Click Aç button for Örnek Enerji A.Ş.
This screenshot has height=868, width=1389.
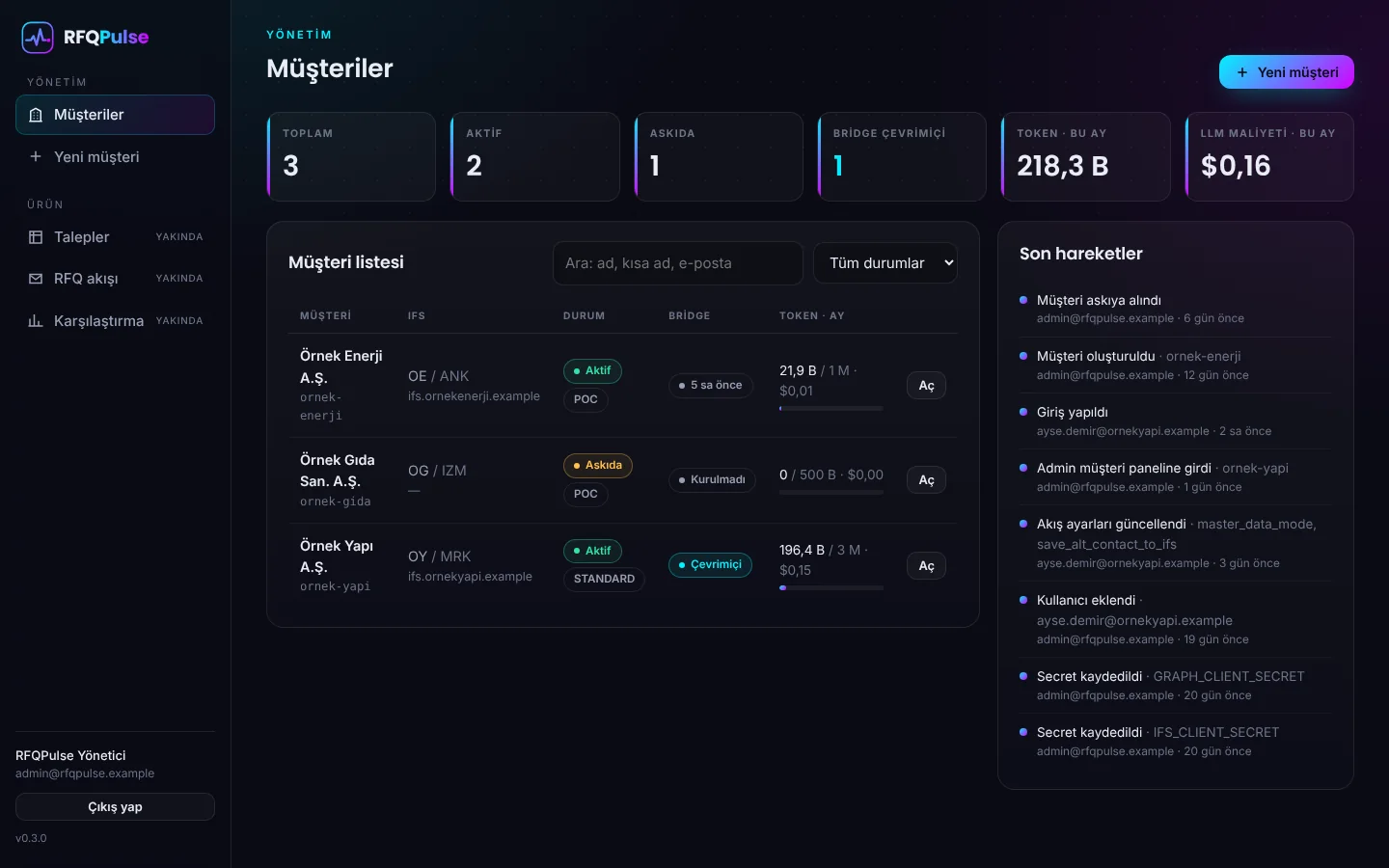pyautogui.click(x=926, y=386)
